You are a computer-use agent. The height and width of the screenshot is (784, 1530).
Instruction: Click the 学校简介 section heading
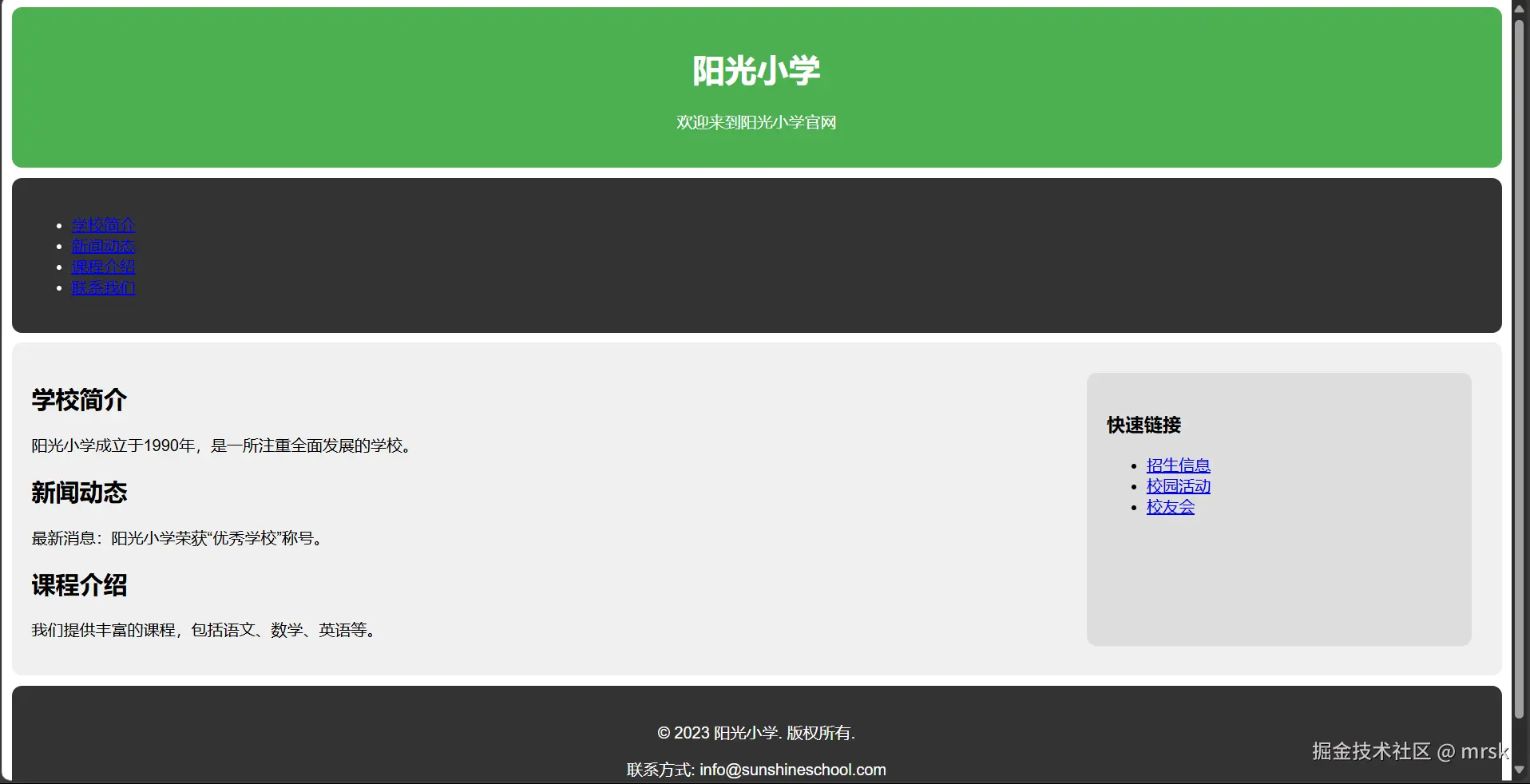click(x=77, y=401)
